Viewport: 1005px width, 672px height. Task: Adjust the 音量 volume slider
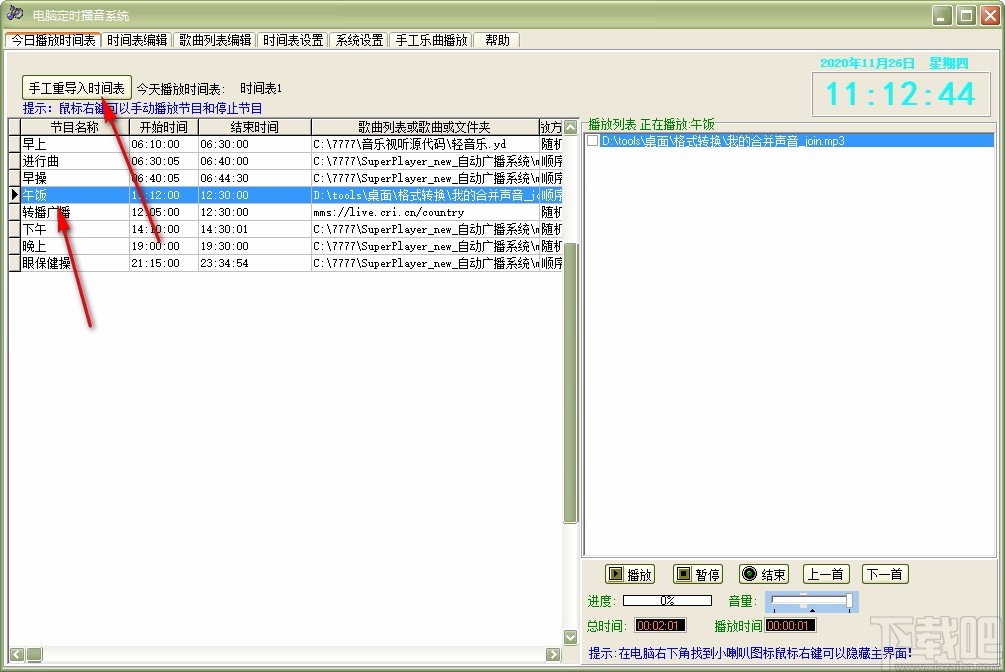[x=812, y=600]
